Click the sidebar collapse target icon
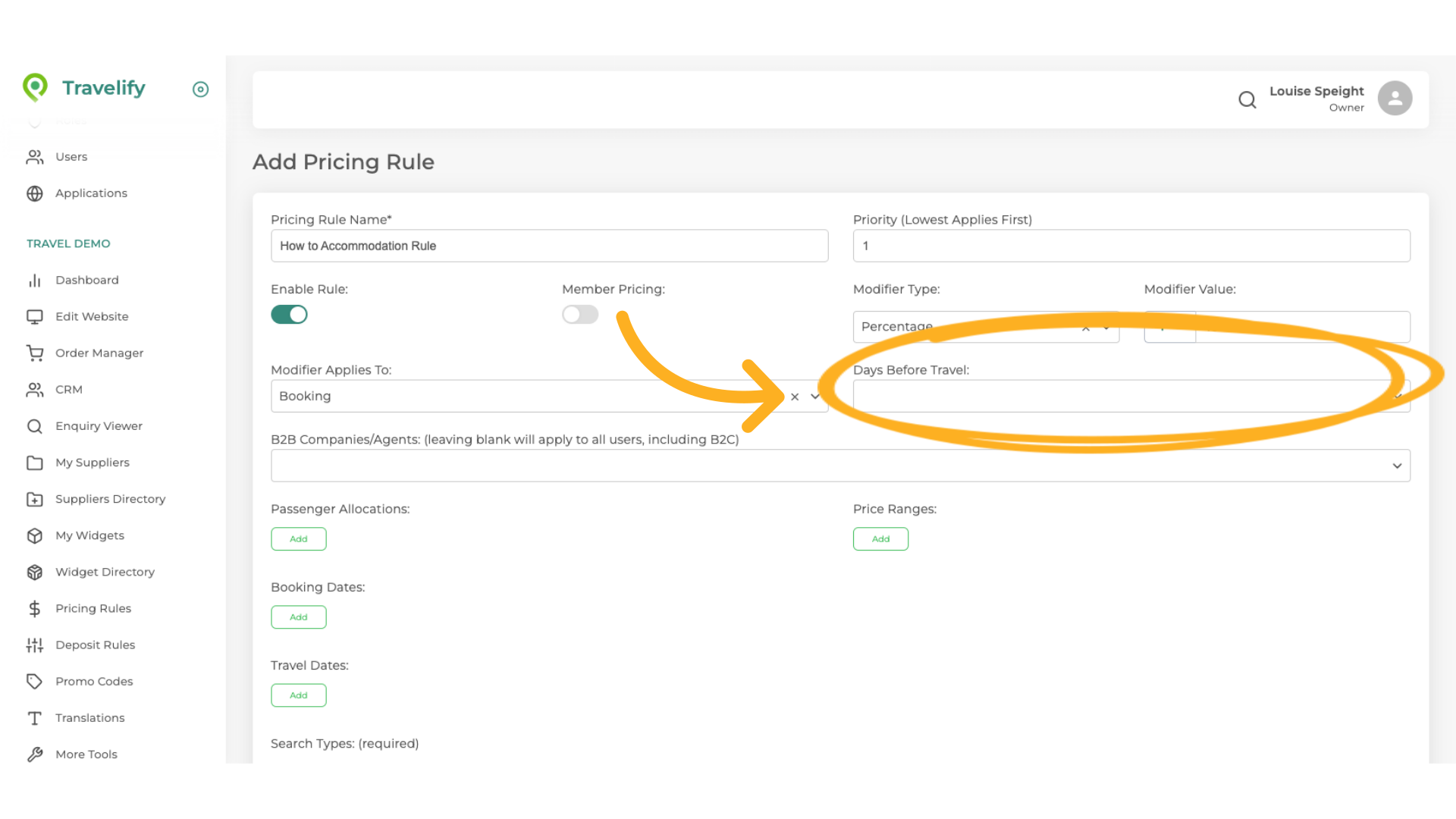The width and height of the screenshot is (1456, 819). tap(200, 89)
